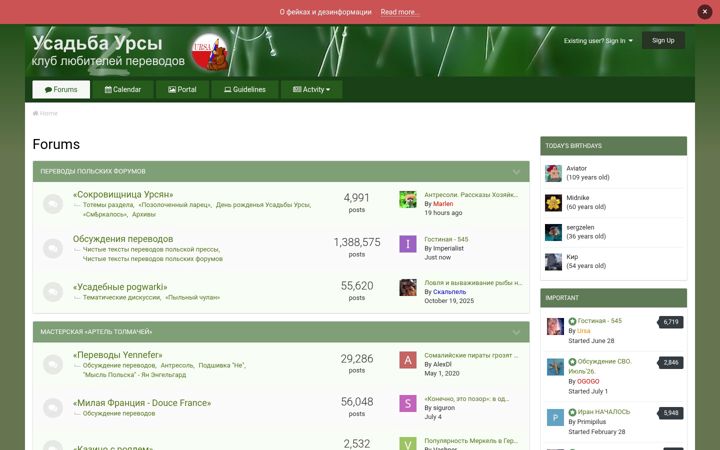Expand the Activity menu
The image size is (720, 450).
click(x=311, y=90)
